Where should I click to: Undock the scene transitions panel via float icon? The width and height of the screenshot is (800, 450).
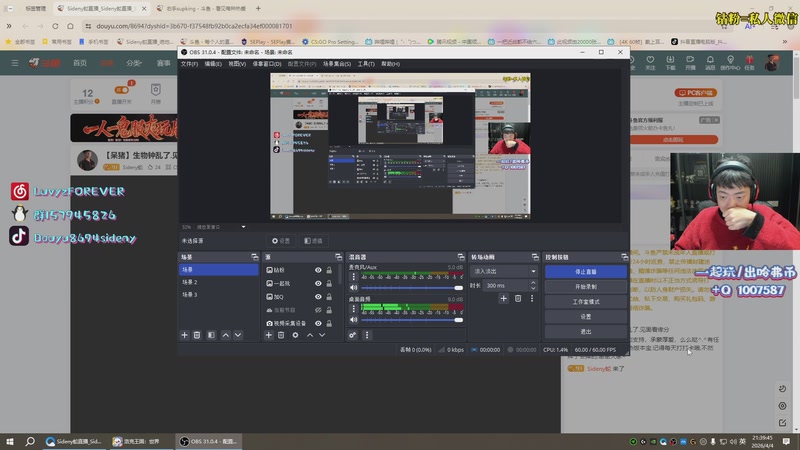tap(535, 257)
